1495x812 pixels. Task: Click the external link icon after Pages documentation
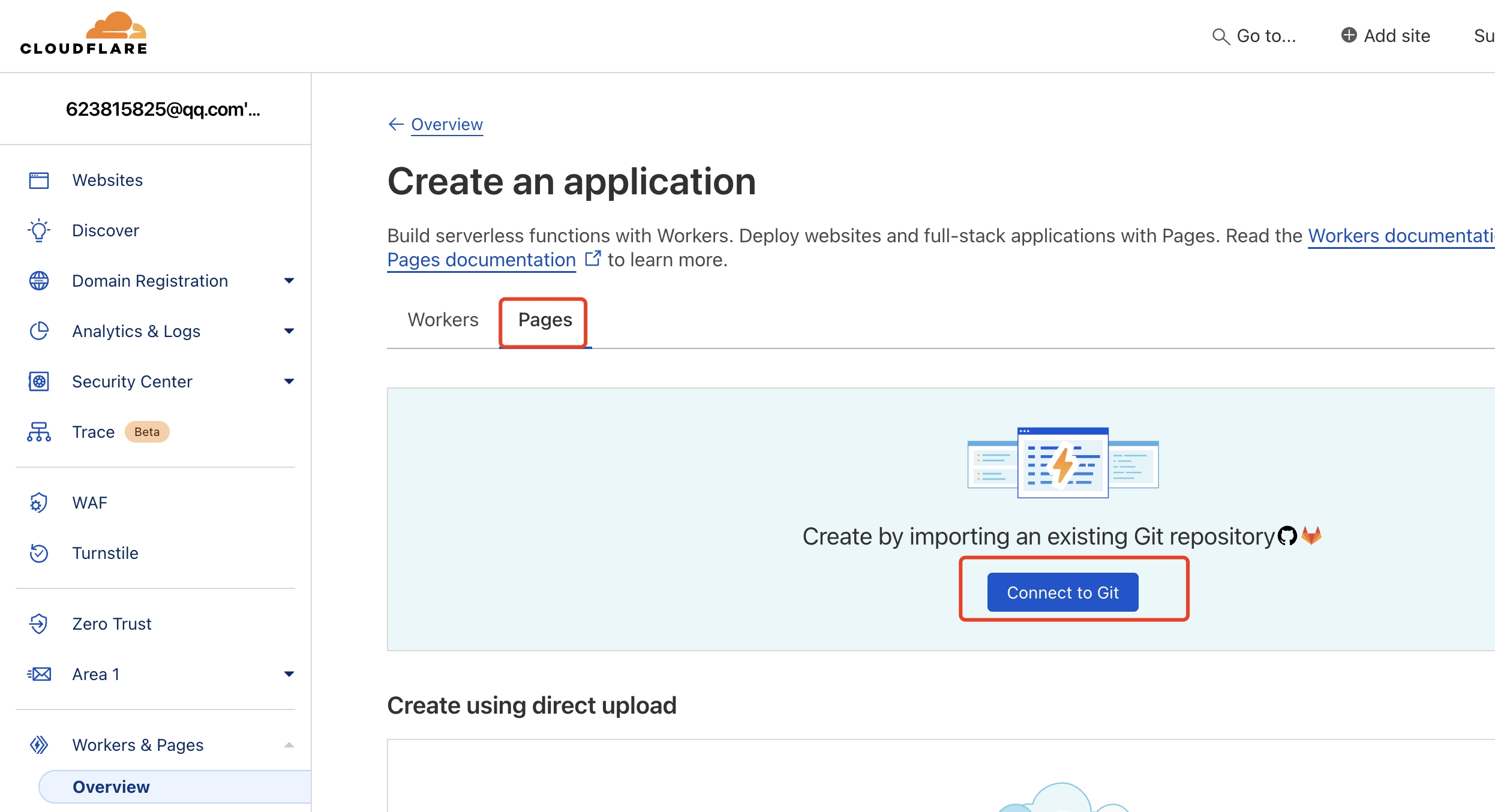(x=593, y=258)
